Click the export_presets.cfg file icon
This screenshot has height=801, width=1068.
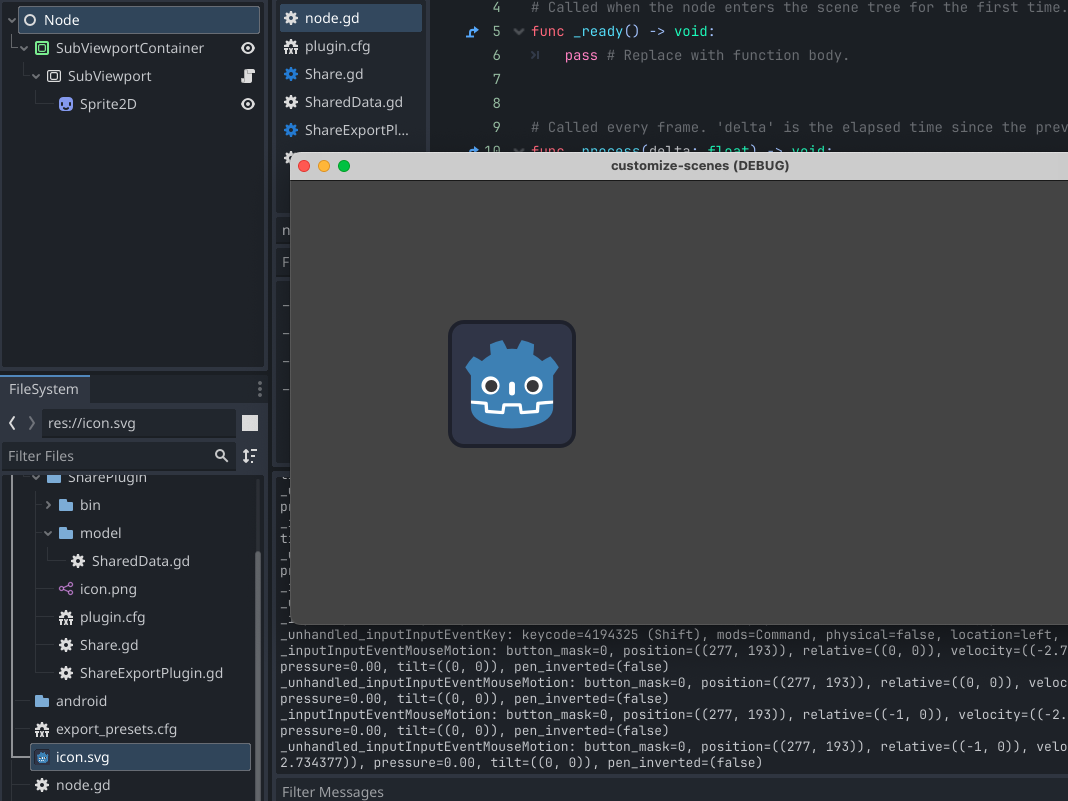pyautogui.click(x=42, y=729)
